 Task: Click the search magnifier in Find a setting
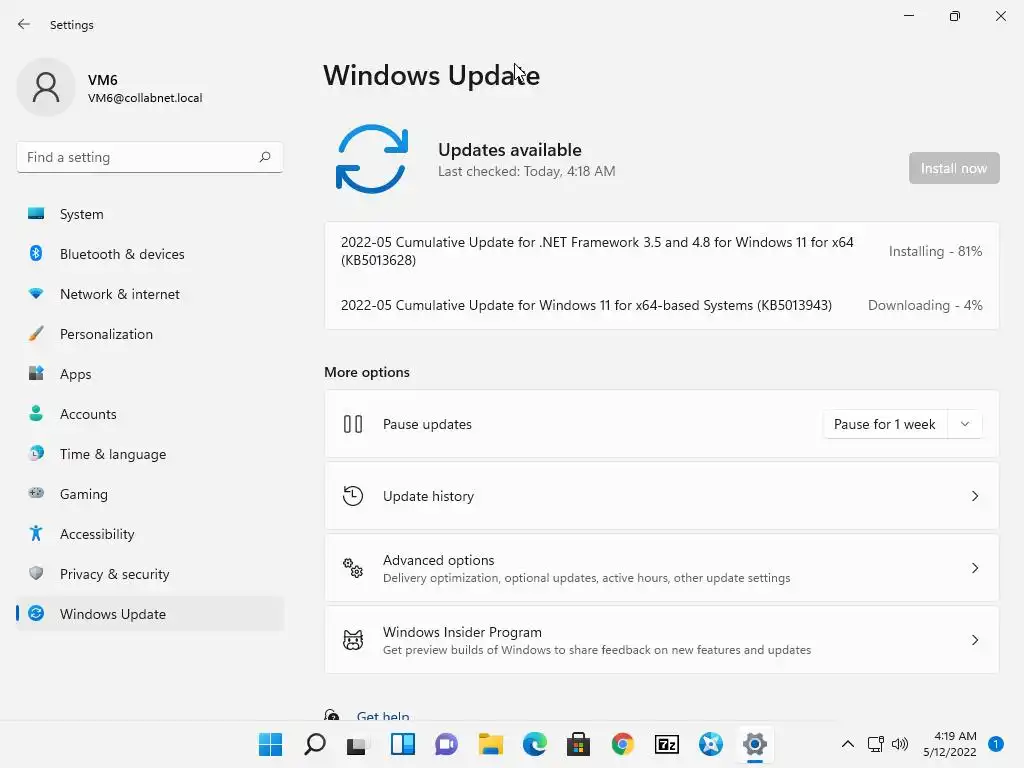264,157
